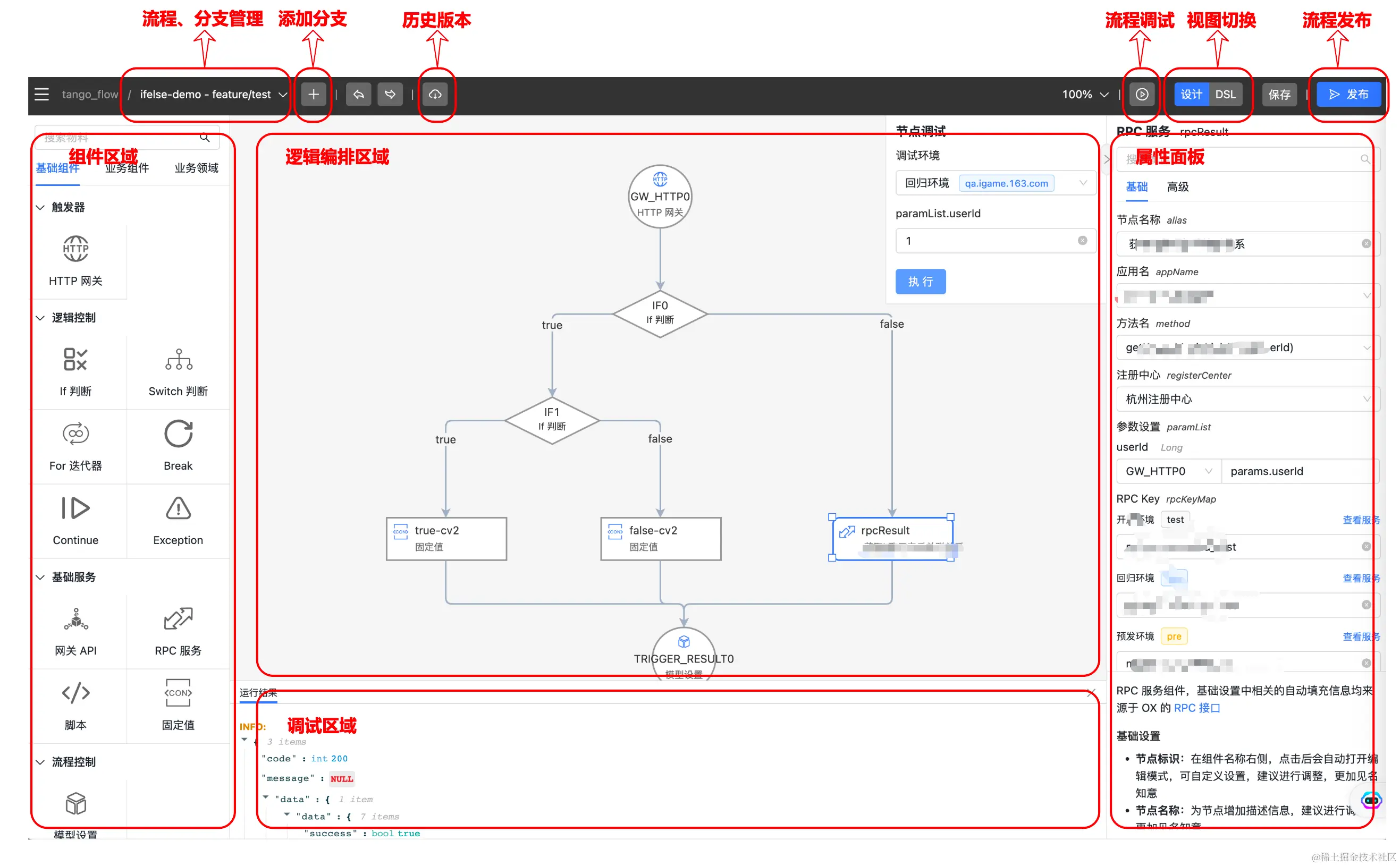Screen dimensions: 1400x866
Task: Select the rpcResult node on the canvas
Action: [x=891, y=538]
